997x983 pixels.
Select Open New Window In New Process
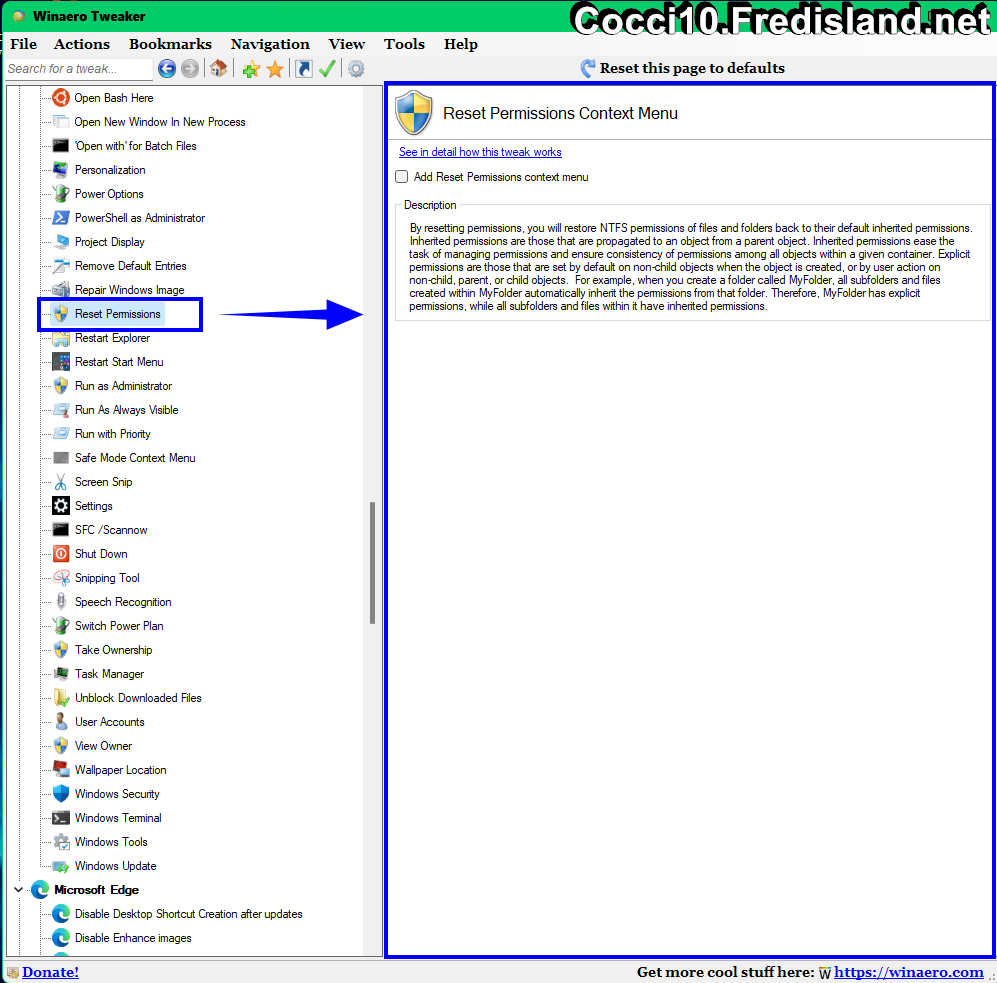160,122
